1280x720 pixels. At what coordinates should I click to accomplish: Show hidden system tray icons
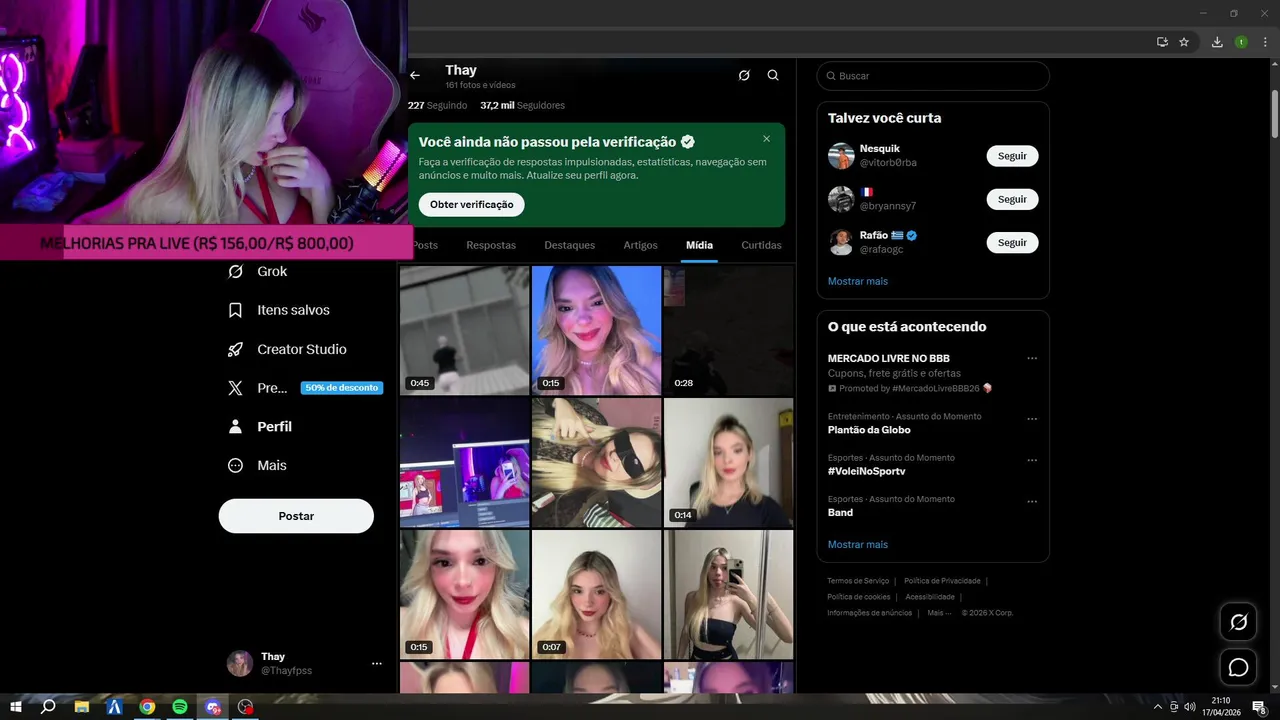coord(1158,707)
